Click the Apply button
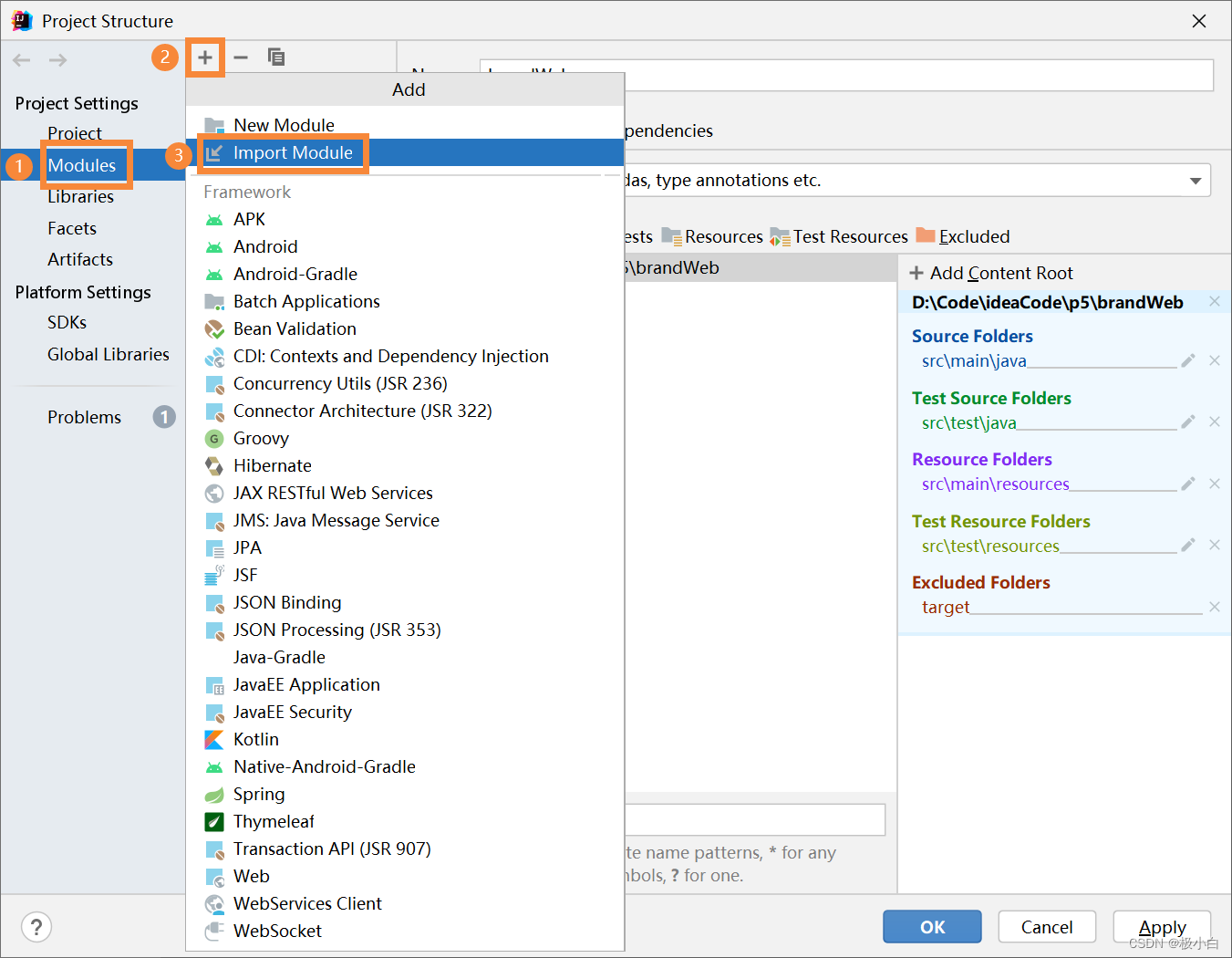1232x958 pixels. [1163, 927]
